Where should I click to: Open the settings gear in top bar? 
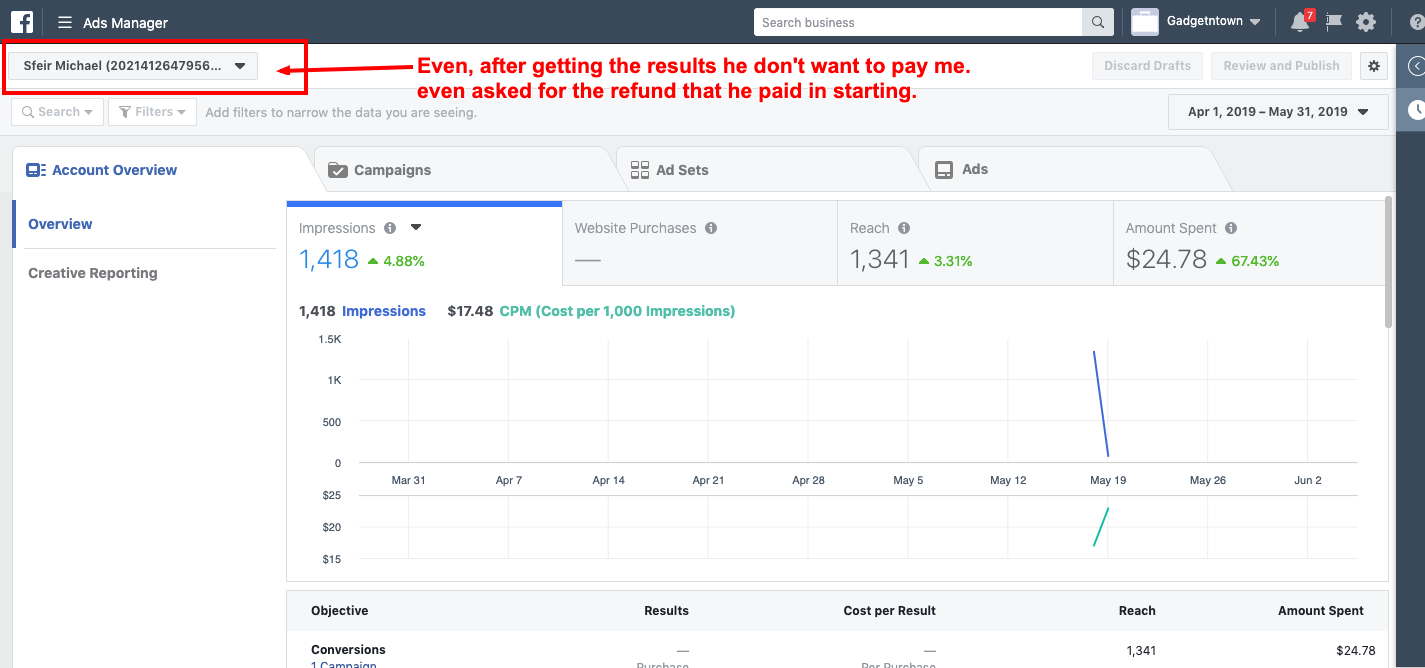click(1366, 22)
